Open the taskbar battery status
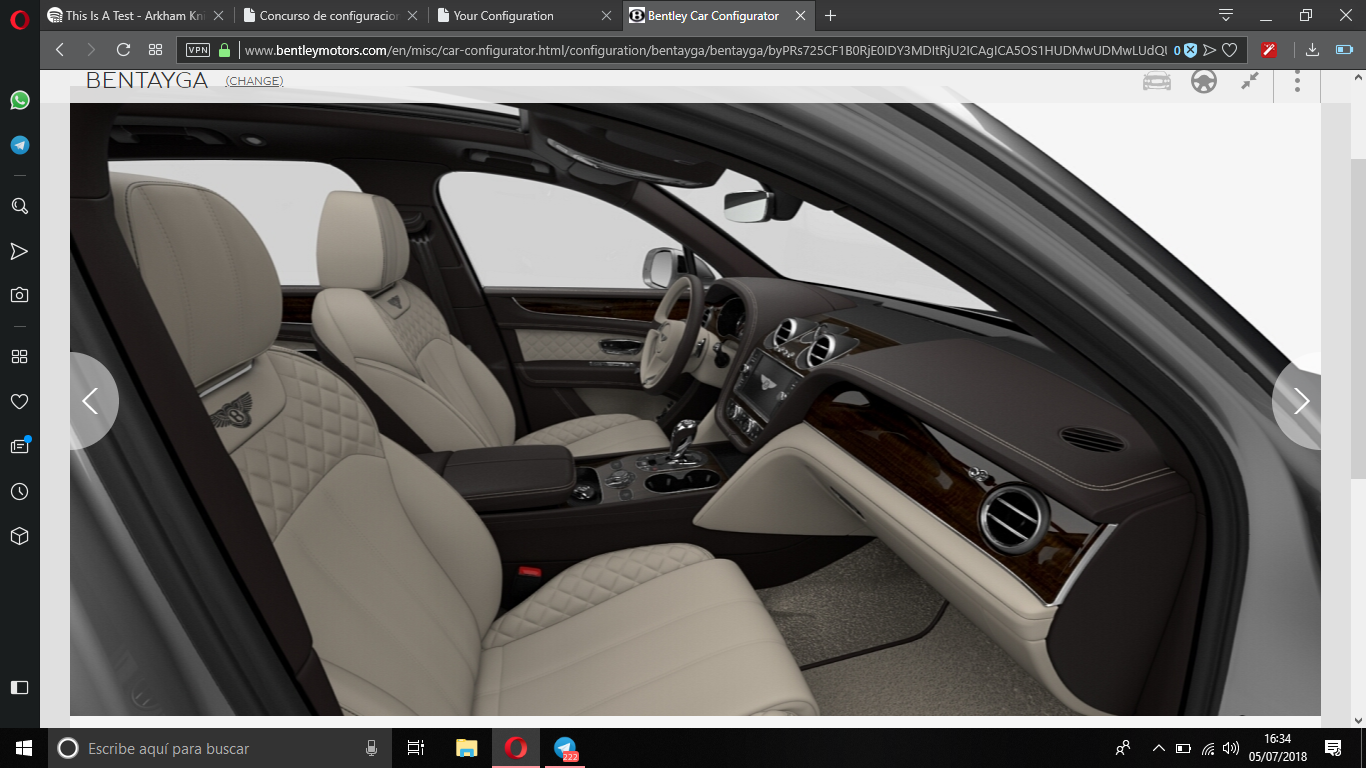Viewport: 1366px width, 768px height. click(x=1183, y=748)
